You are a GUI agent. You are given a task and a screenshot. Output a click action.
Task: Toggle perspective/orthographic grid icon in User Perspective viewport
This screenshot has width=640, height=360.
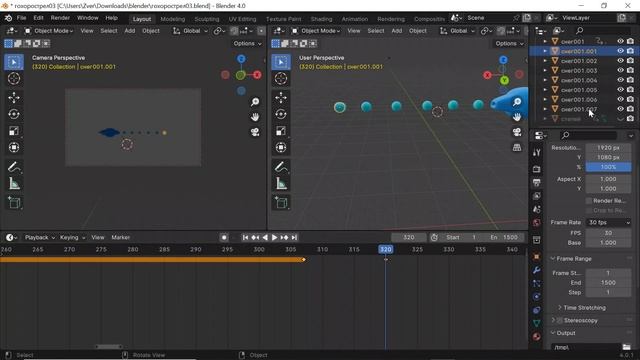tap(517, 147)
